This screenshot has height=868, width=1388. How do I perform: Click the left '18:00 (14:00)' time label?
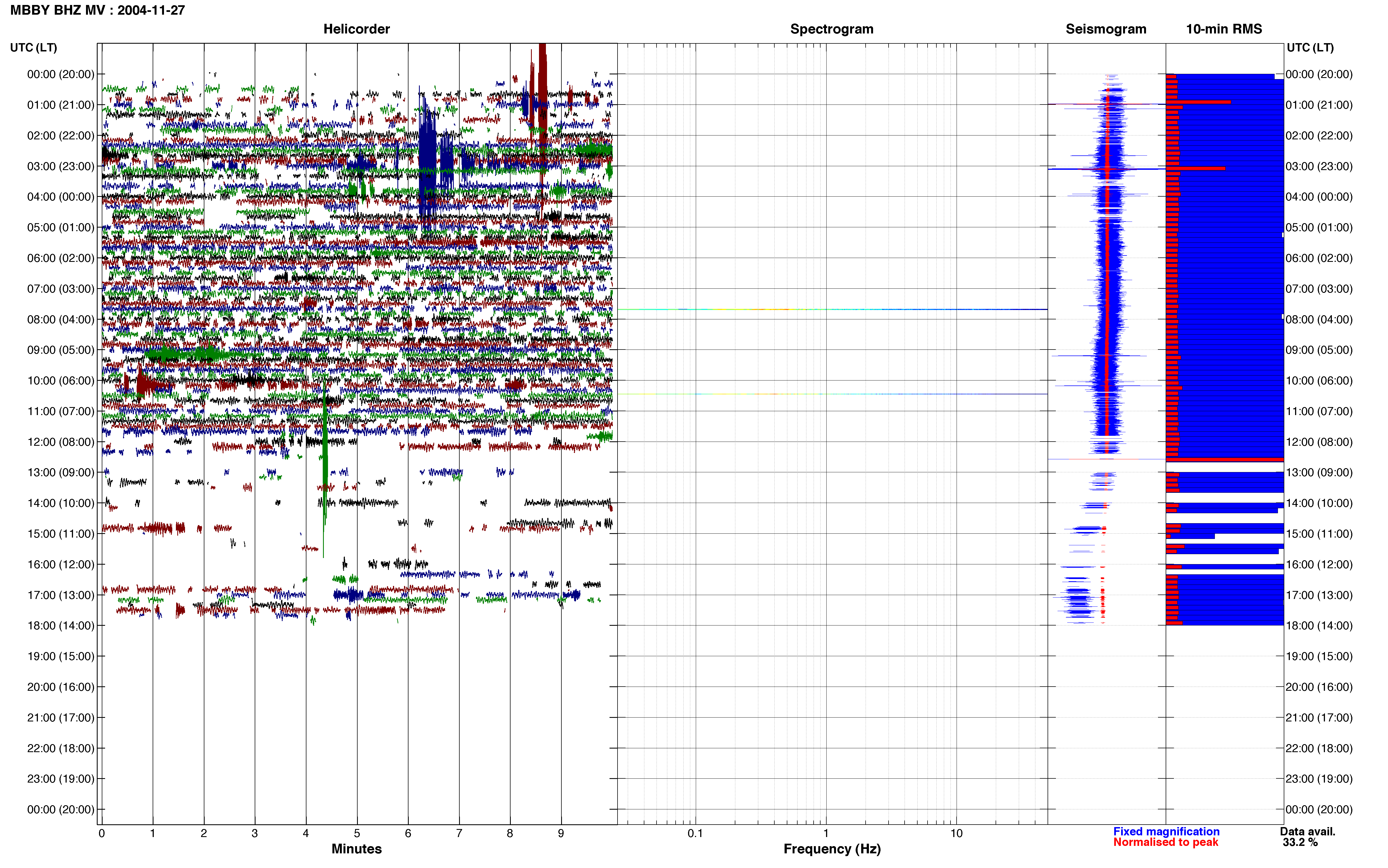click(61, 626)
